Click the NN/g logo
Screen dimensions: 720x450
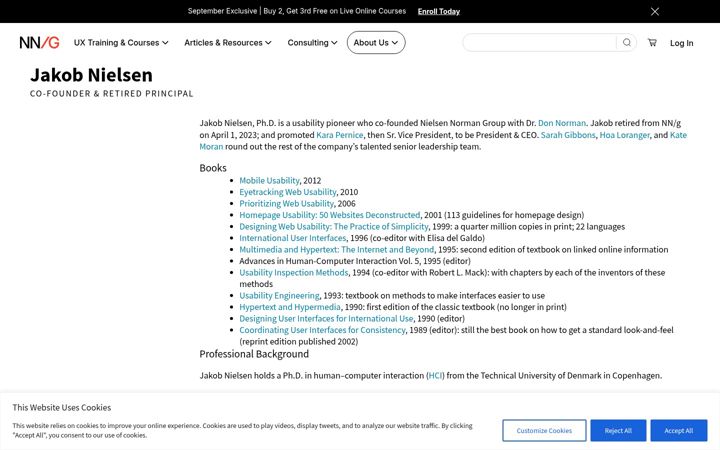pos(39,43)
